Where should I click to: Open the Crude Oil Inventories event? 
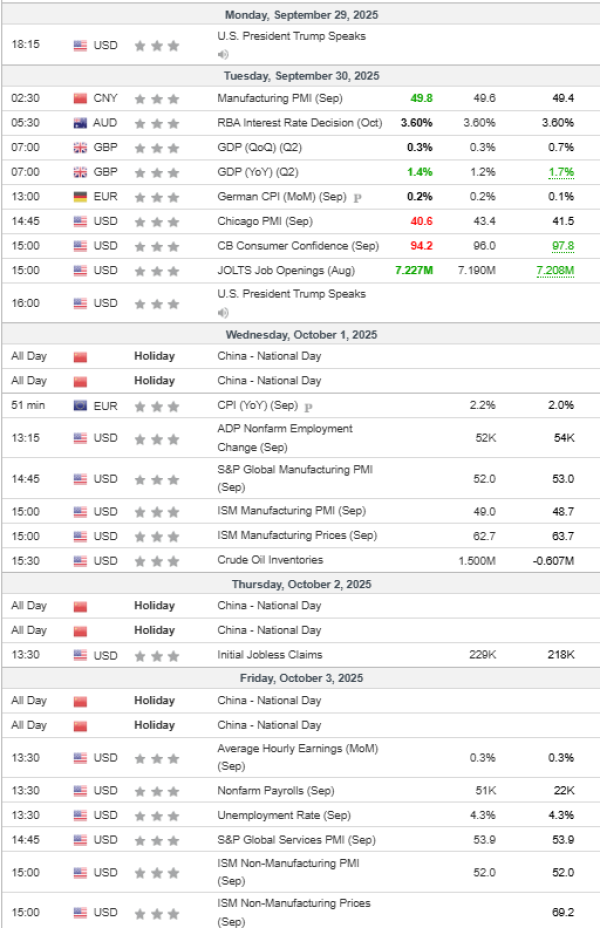pyautogui.click(x=270, y=560)
